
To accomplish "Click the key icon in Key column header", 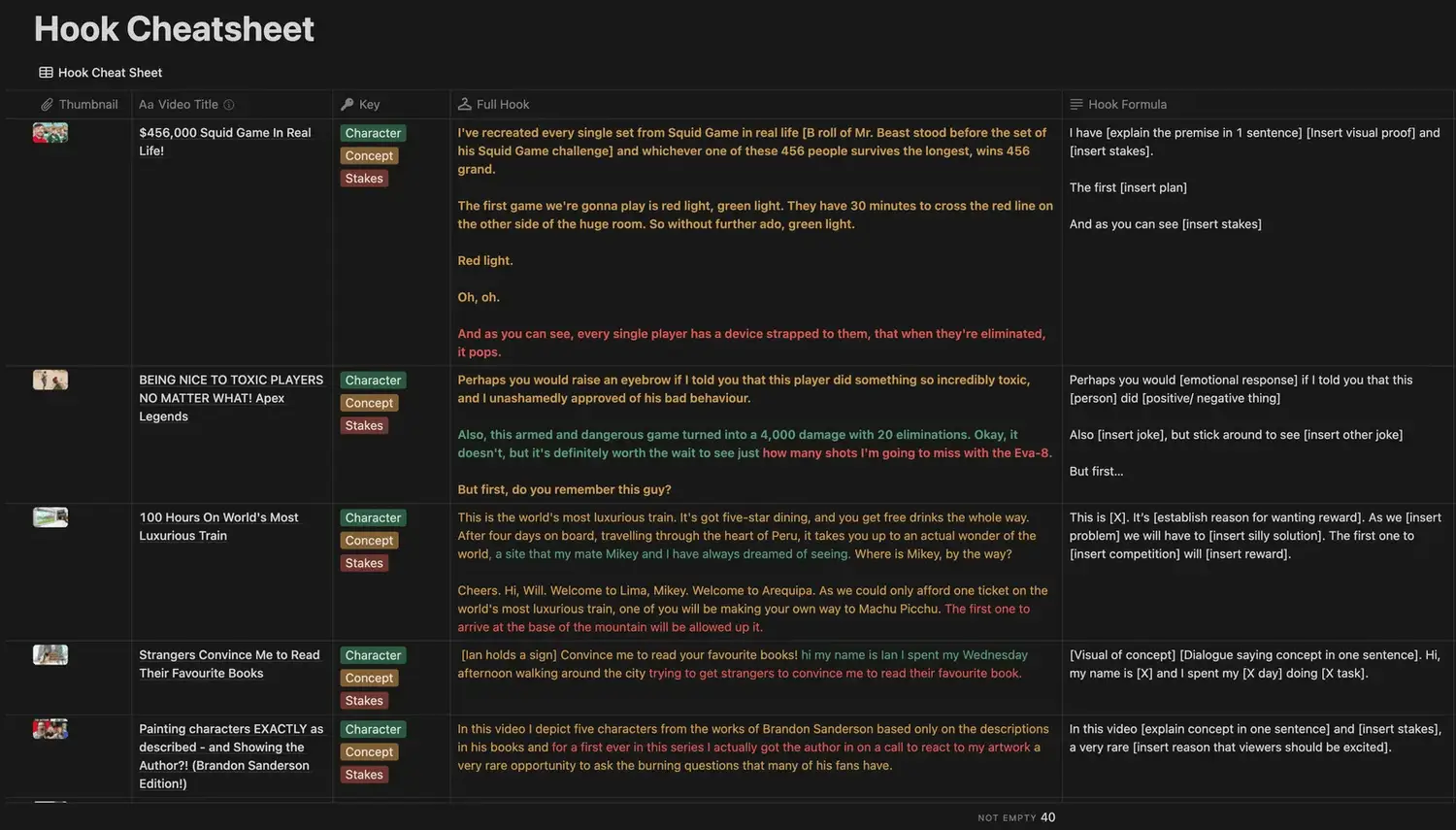I will pyautogui.click(x=347, y=105).
